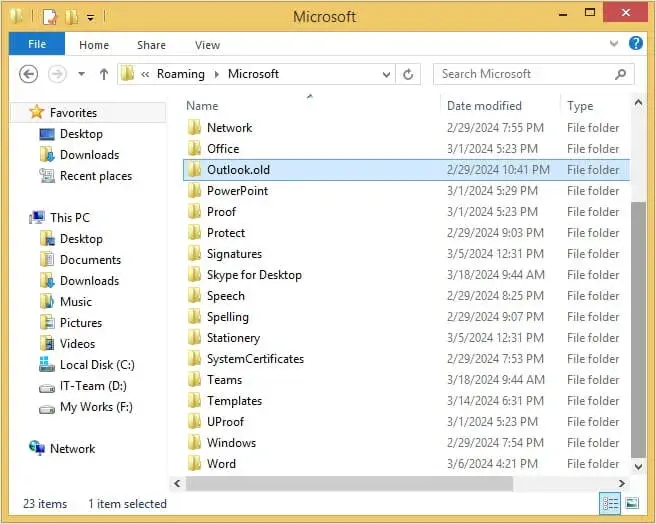Sort by Date modified column header
Viewport: 656px width, 524px height.
point(484,105)
